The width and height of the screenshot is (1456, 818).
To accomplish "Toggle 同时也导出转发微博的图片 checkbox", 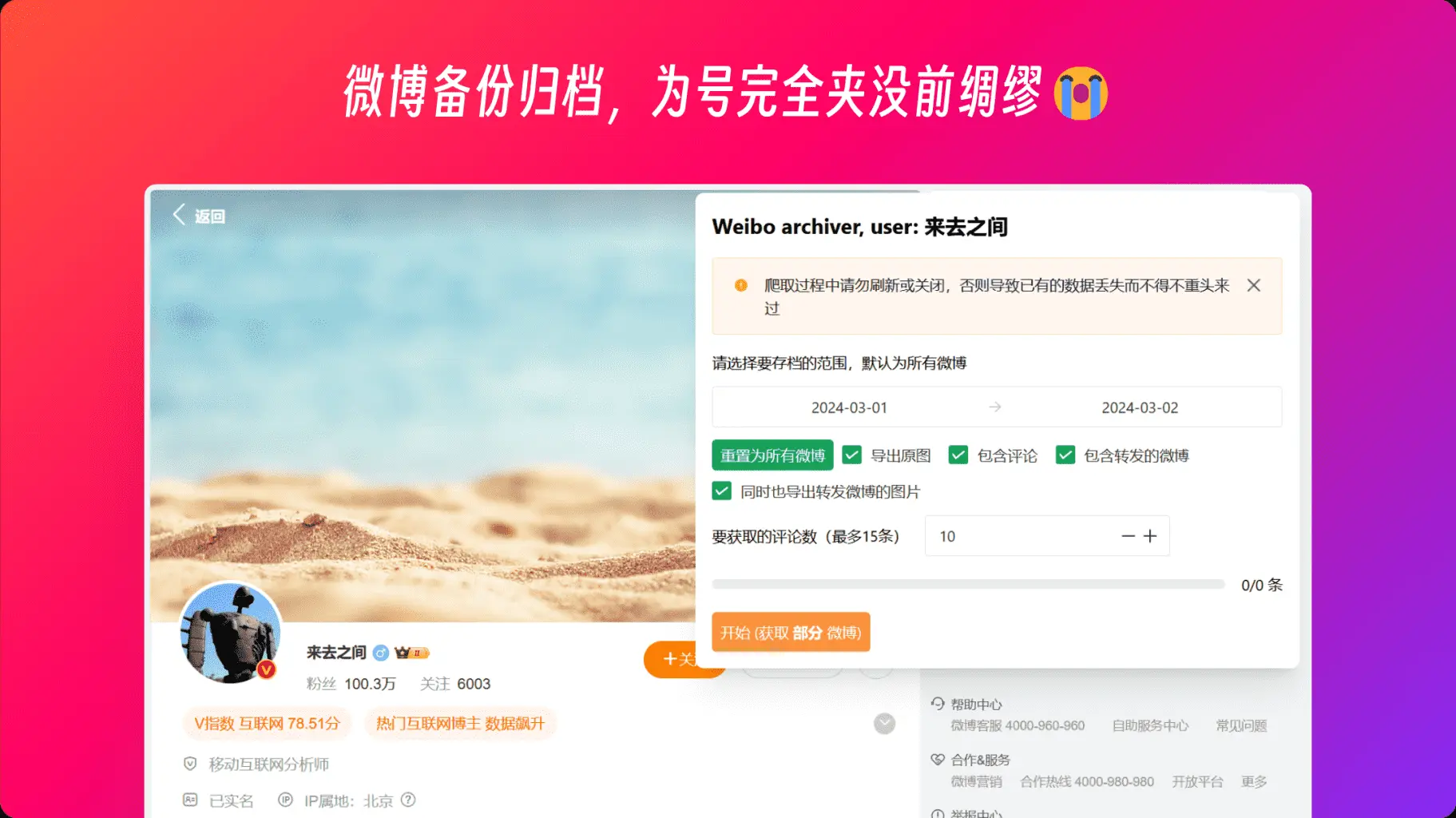I will (x=722, y=491).
